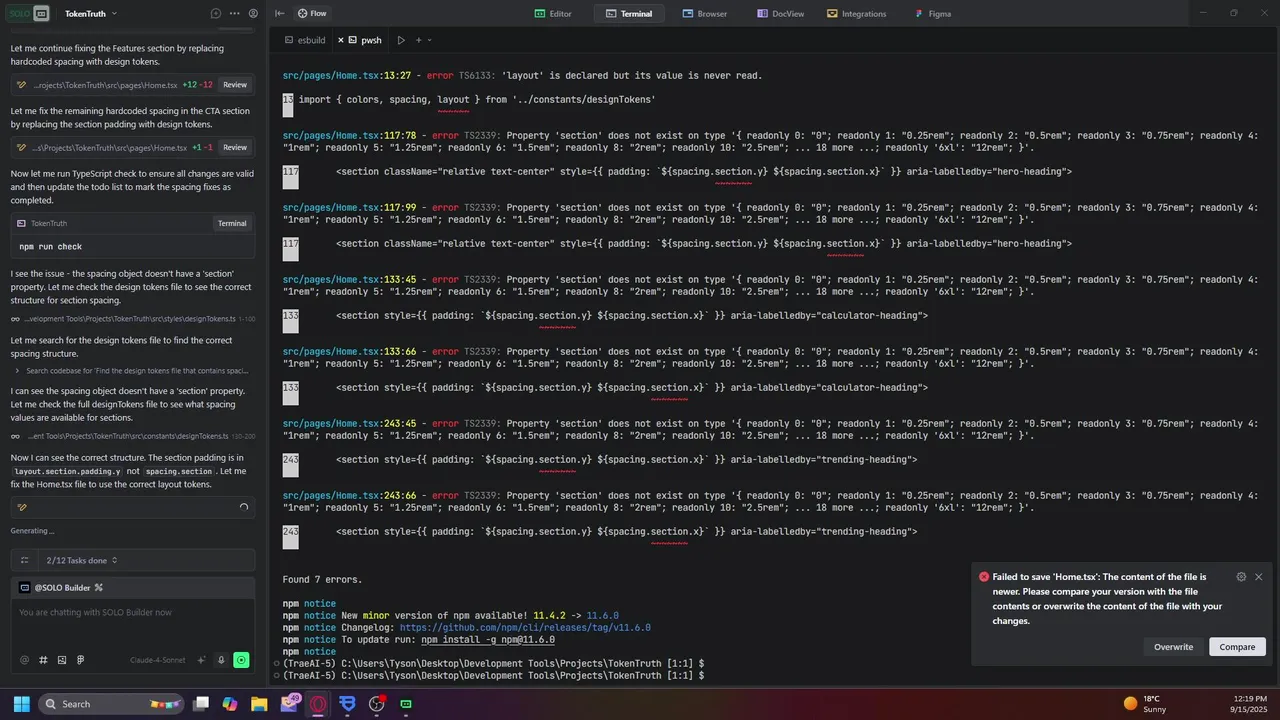The image size is (1280, 720).
Task: Open the Flow view
Action: [313, 13]
